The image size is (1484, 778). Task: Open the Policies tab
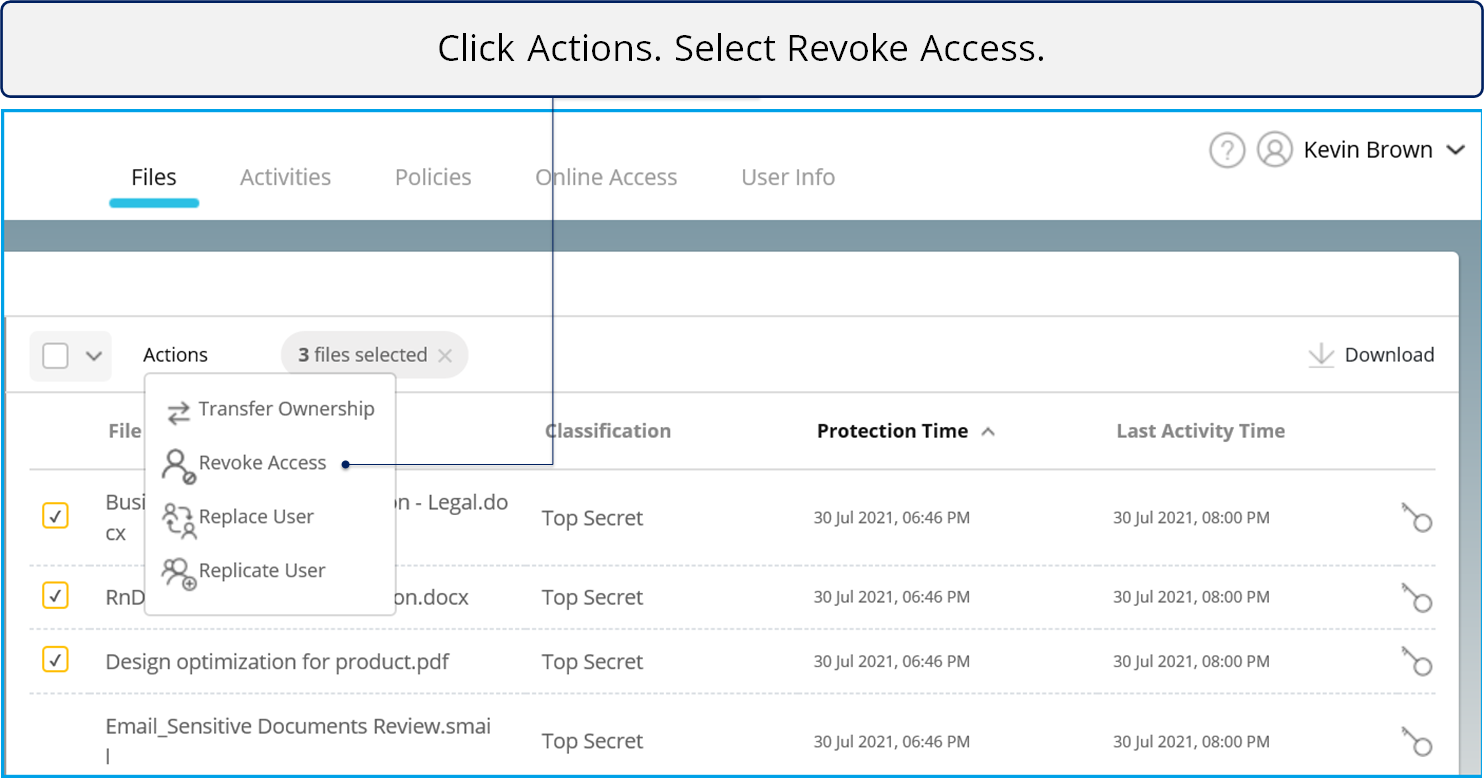[433, 177]
